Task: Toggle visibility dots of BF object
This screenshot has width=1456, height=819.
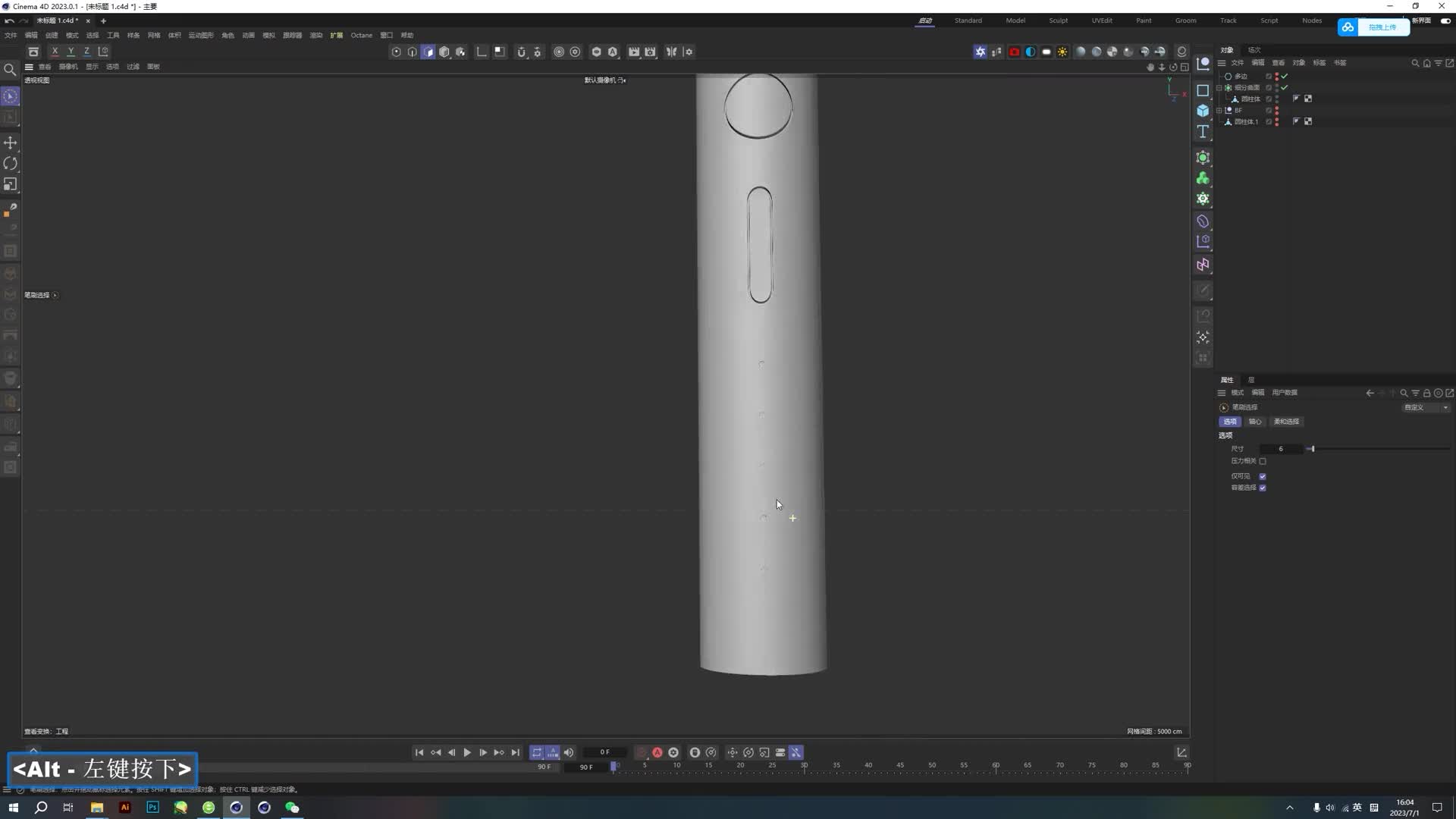Action: 1277,110
